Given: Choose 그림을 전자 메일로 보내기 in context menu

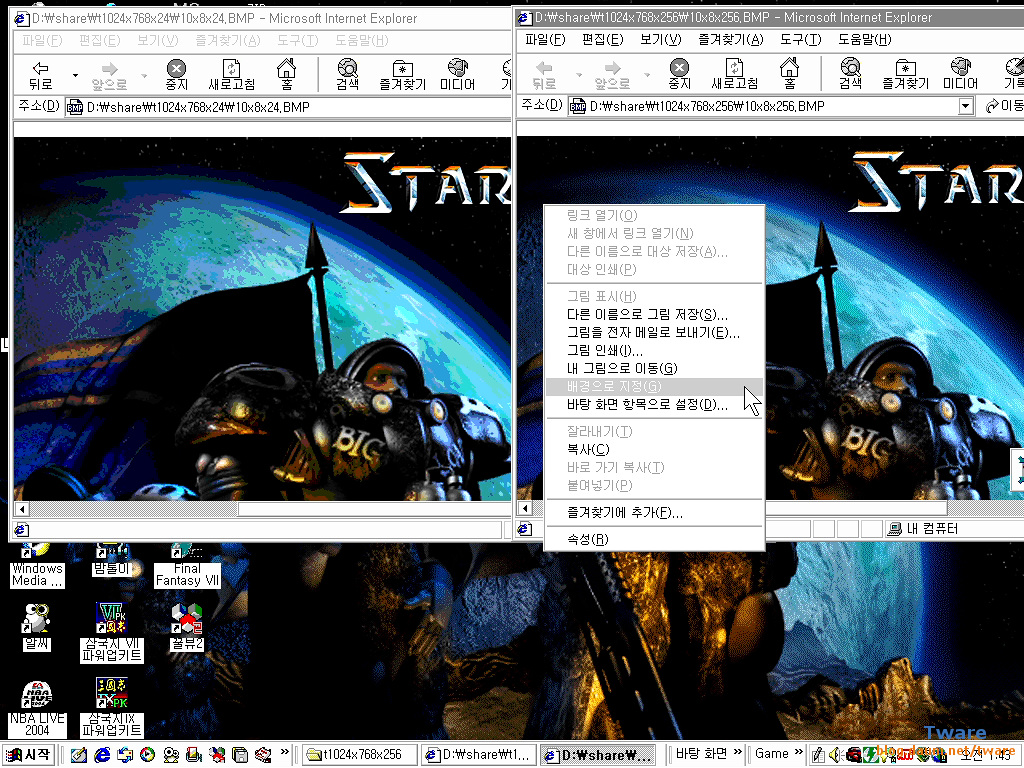Looking at the screenshot, I should [x=654, y=332].
